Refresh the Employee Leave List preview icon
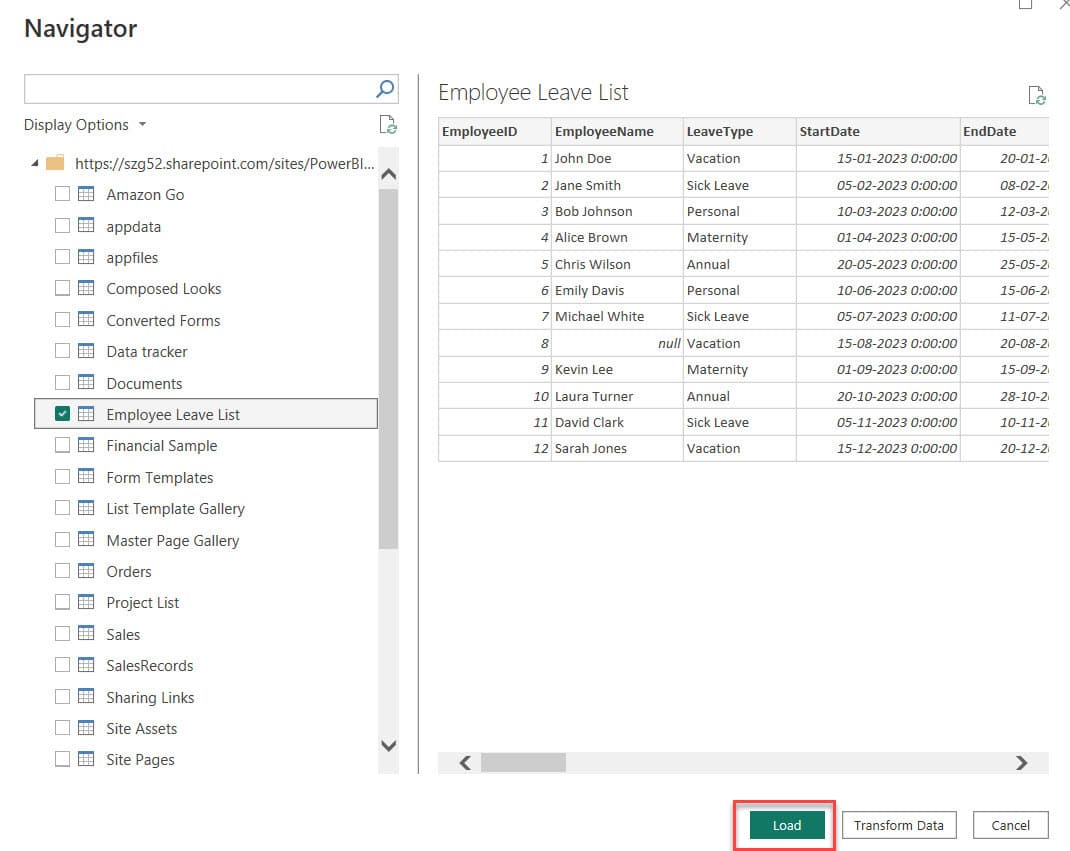The height and width of the screenshot is (851, 1070). tap(1037, 95)
